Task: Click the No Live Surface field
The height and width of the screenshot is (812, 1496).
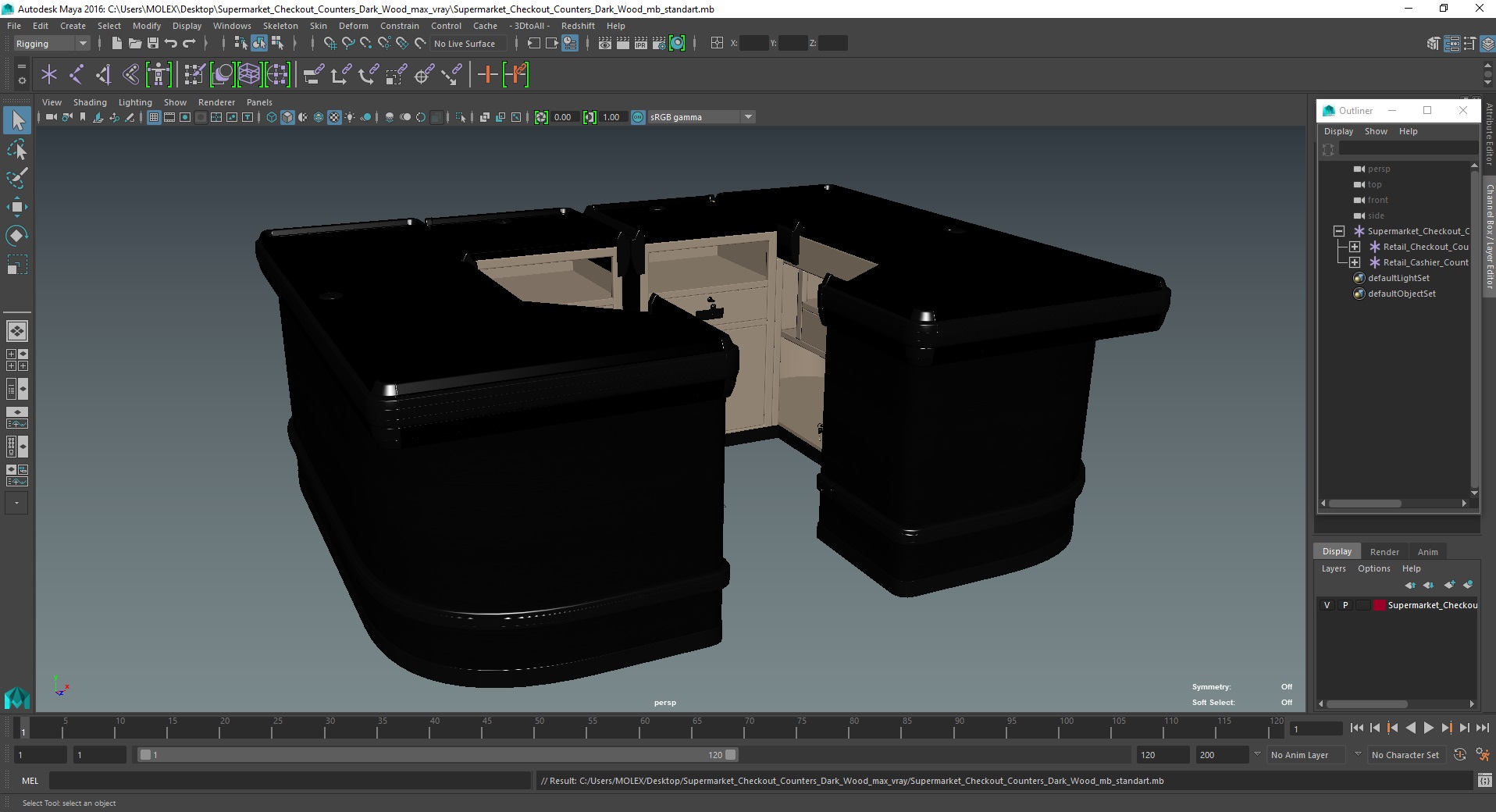Action: (x=467, y=44)
